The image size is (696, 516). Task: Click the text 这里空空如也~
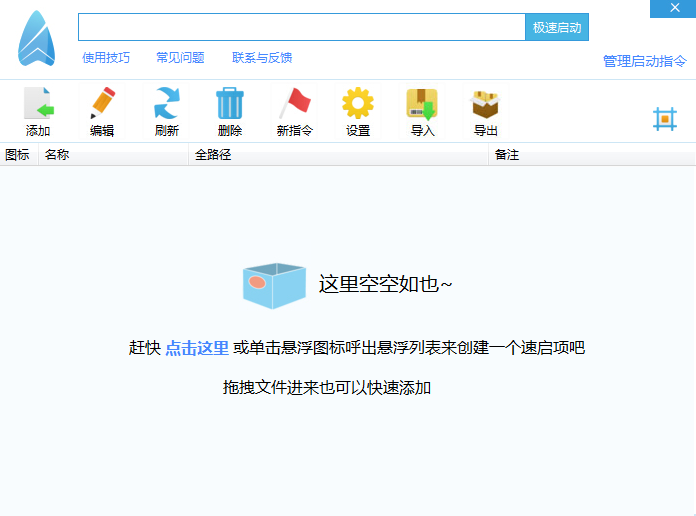click(385, 284)
